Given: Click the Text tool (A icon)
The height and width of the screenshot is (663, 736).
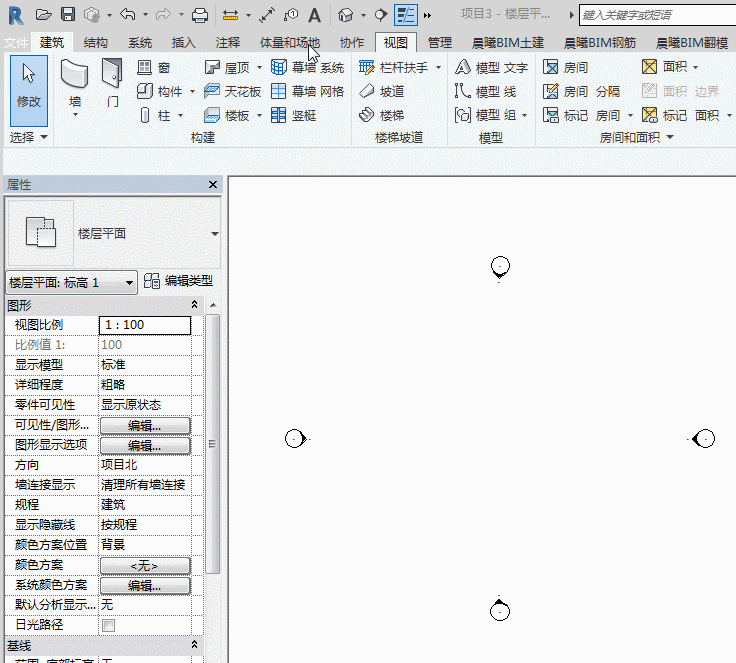Looking at the screenshot, I should 314,15.
